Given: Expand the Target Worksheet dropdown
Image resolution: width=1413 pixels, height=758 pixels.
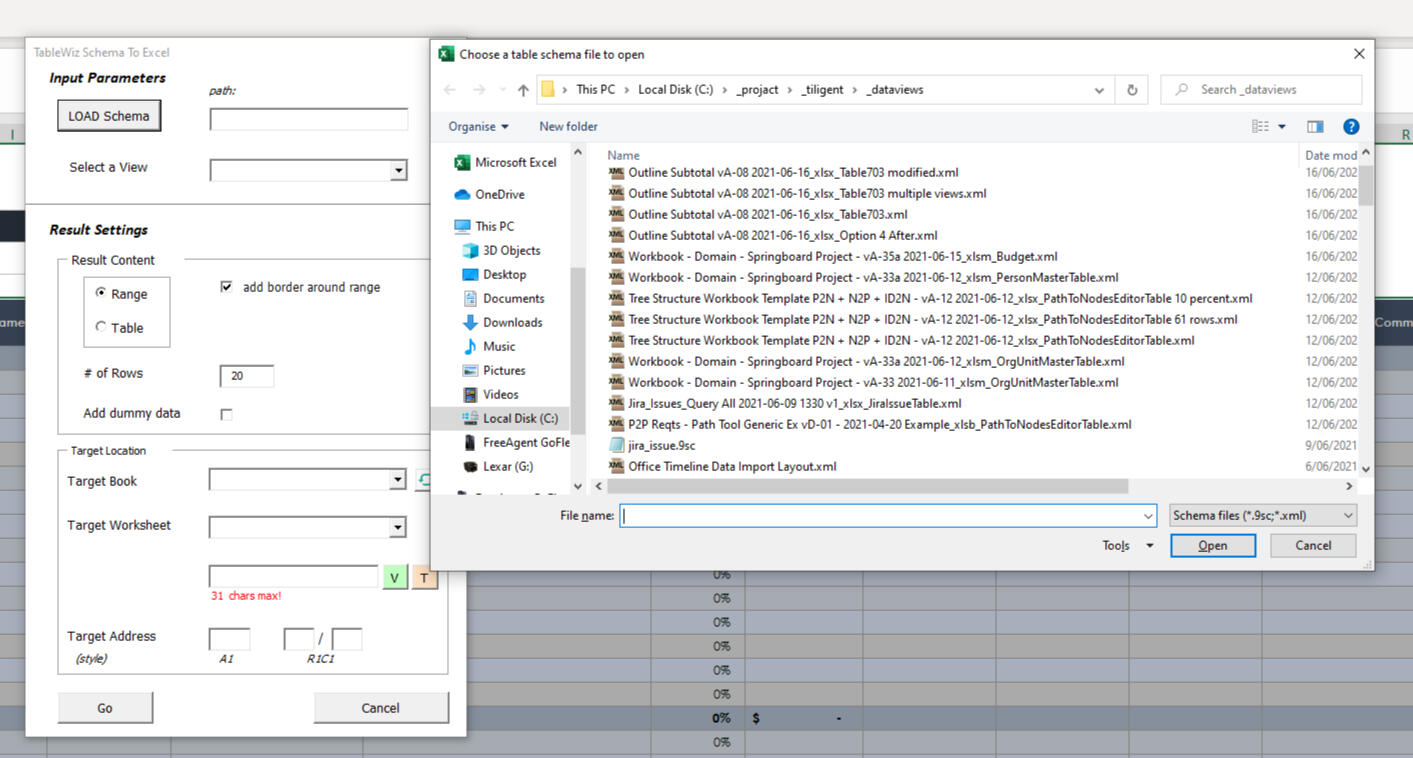Looking at the screenshot, I should pyautogui.click(x=398, y=528).
